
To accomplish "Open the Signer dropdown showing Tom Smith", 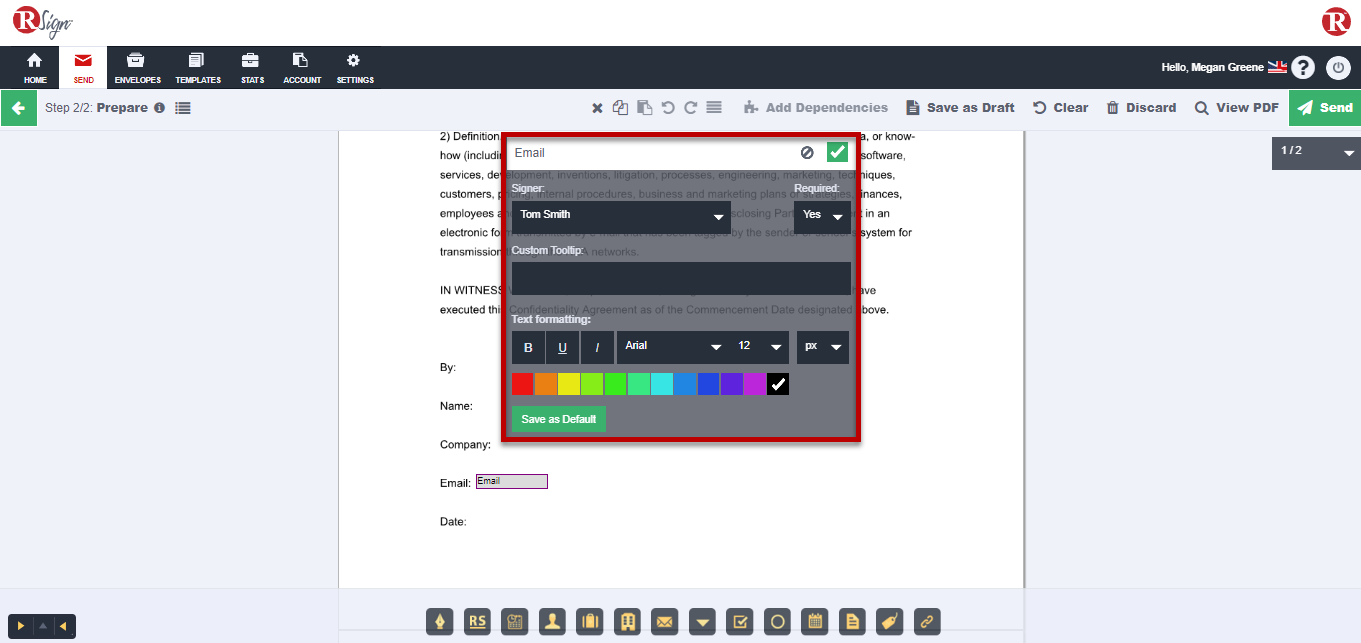I will [x=620, y=216].
